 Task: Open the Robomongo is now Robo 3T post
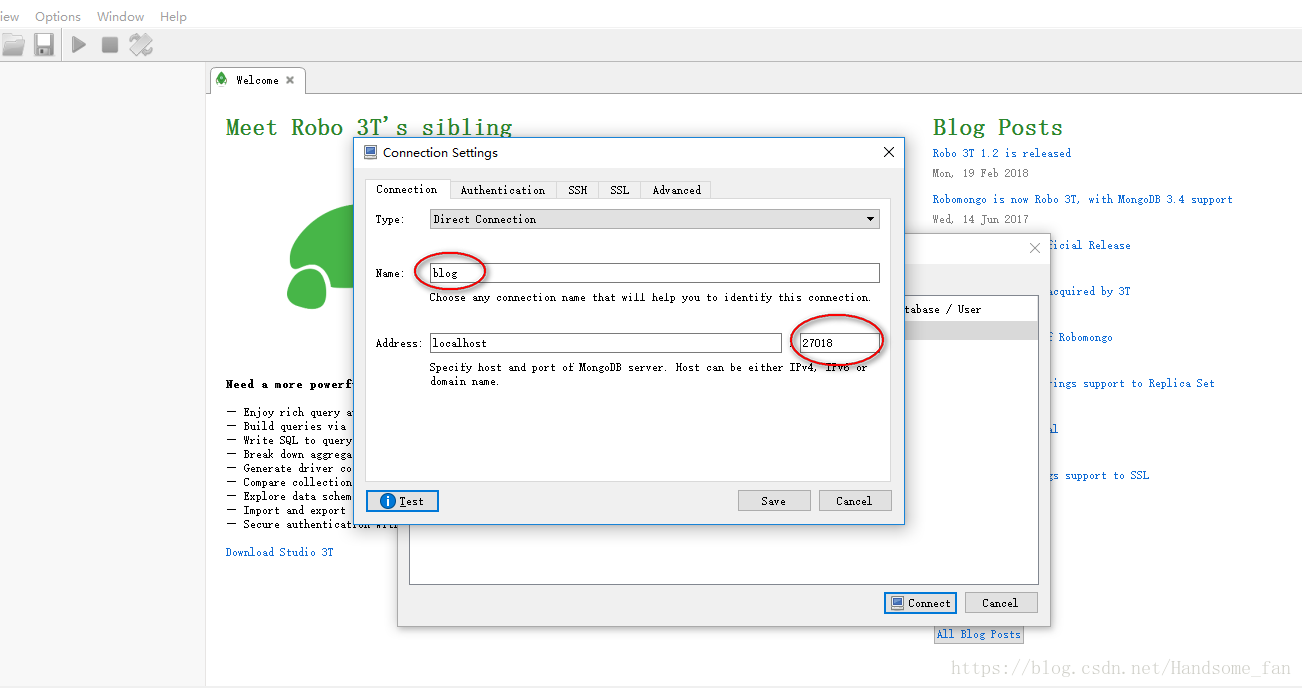coord(1083,199)
